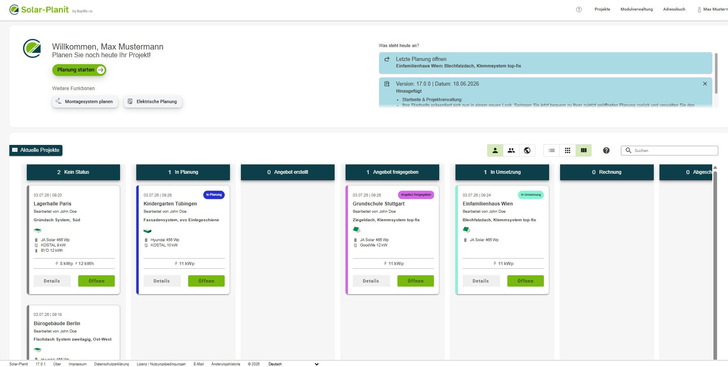
Task: Open Details for Einfamilienhaus Wien
Action: pos(481,281)
